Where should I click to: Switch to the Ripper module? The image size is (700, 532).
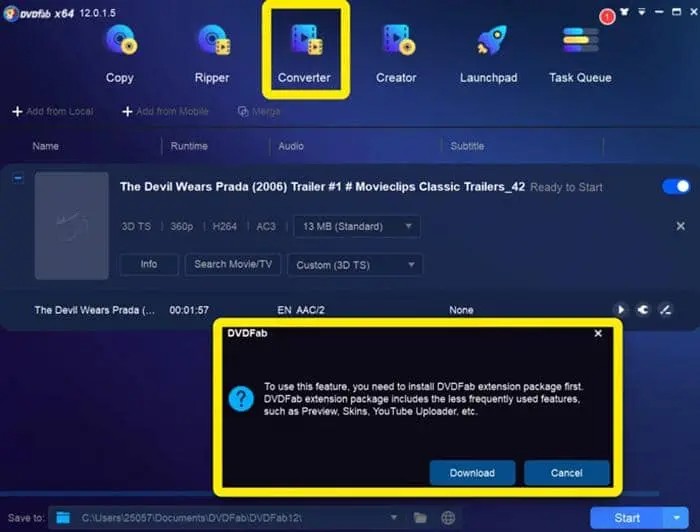click(x=212, y=54)
